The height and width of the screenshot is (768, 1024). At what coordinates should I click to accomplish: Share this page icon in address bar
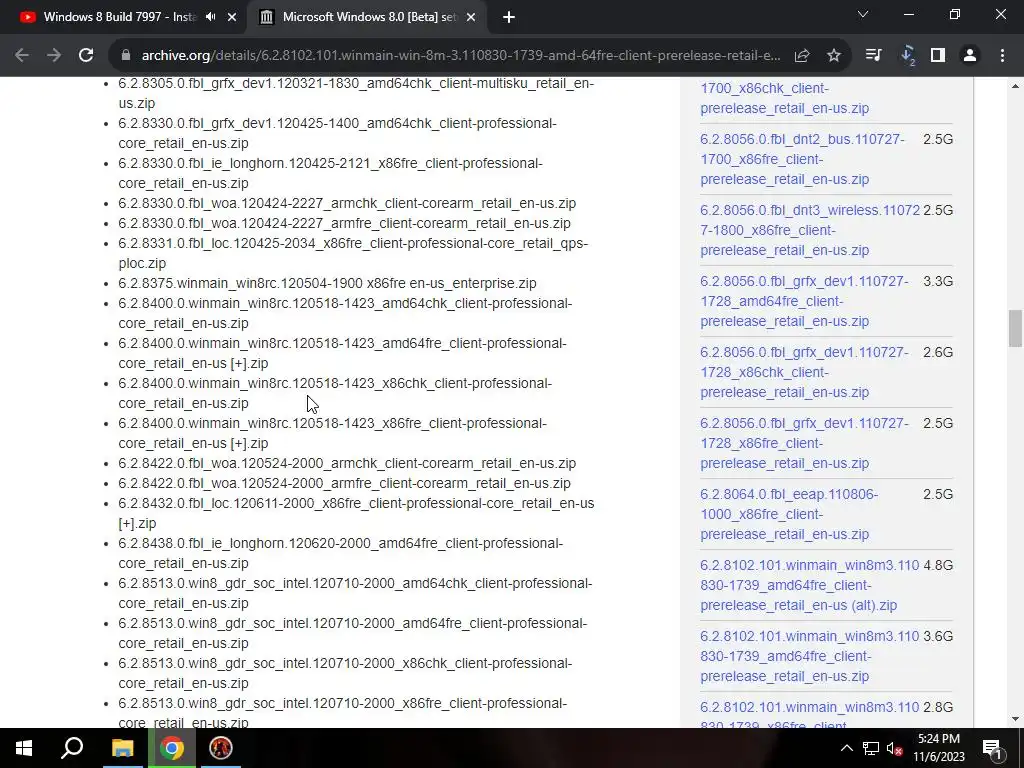(802, 56)
